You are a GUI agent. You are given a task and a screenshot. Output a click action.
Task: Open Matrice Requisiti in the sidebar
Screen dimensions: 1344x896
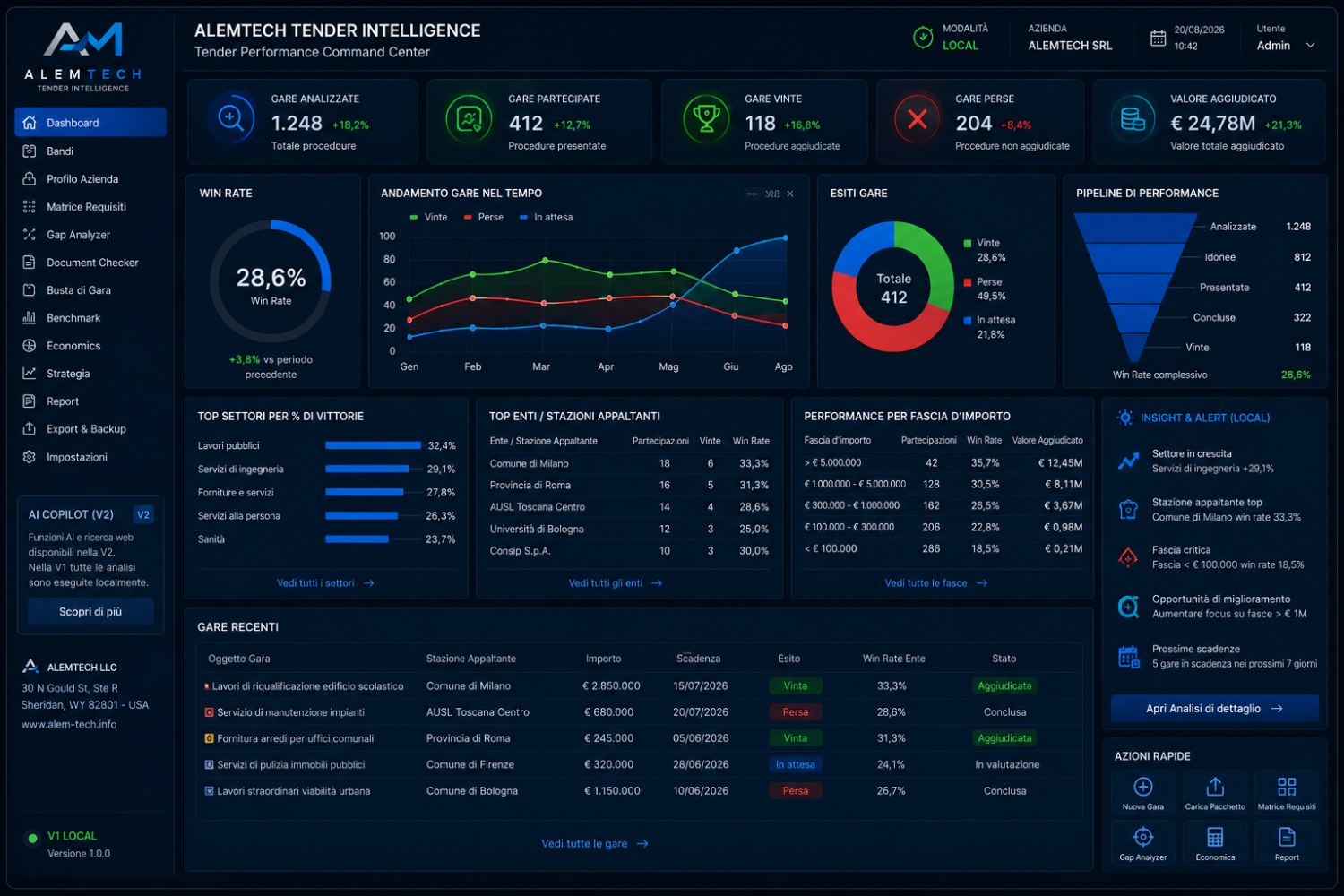pyautogui.click(x=90, y=206)
